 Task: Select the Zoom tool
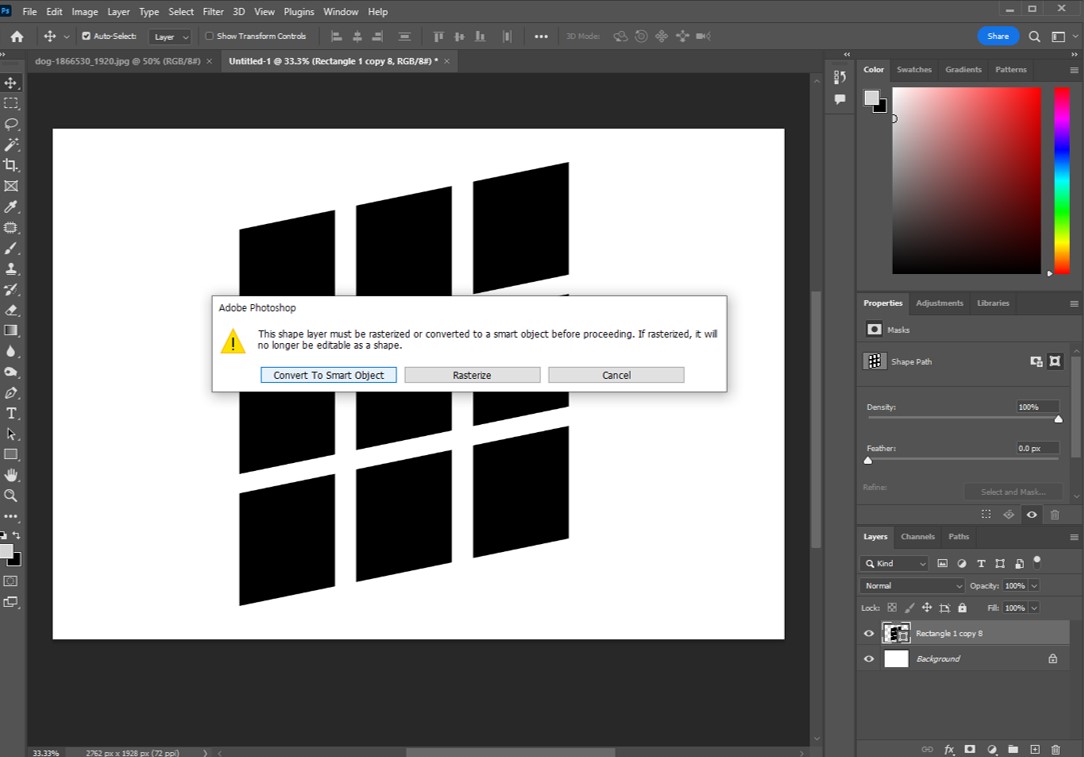click(11, 495)
